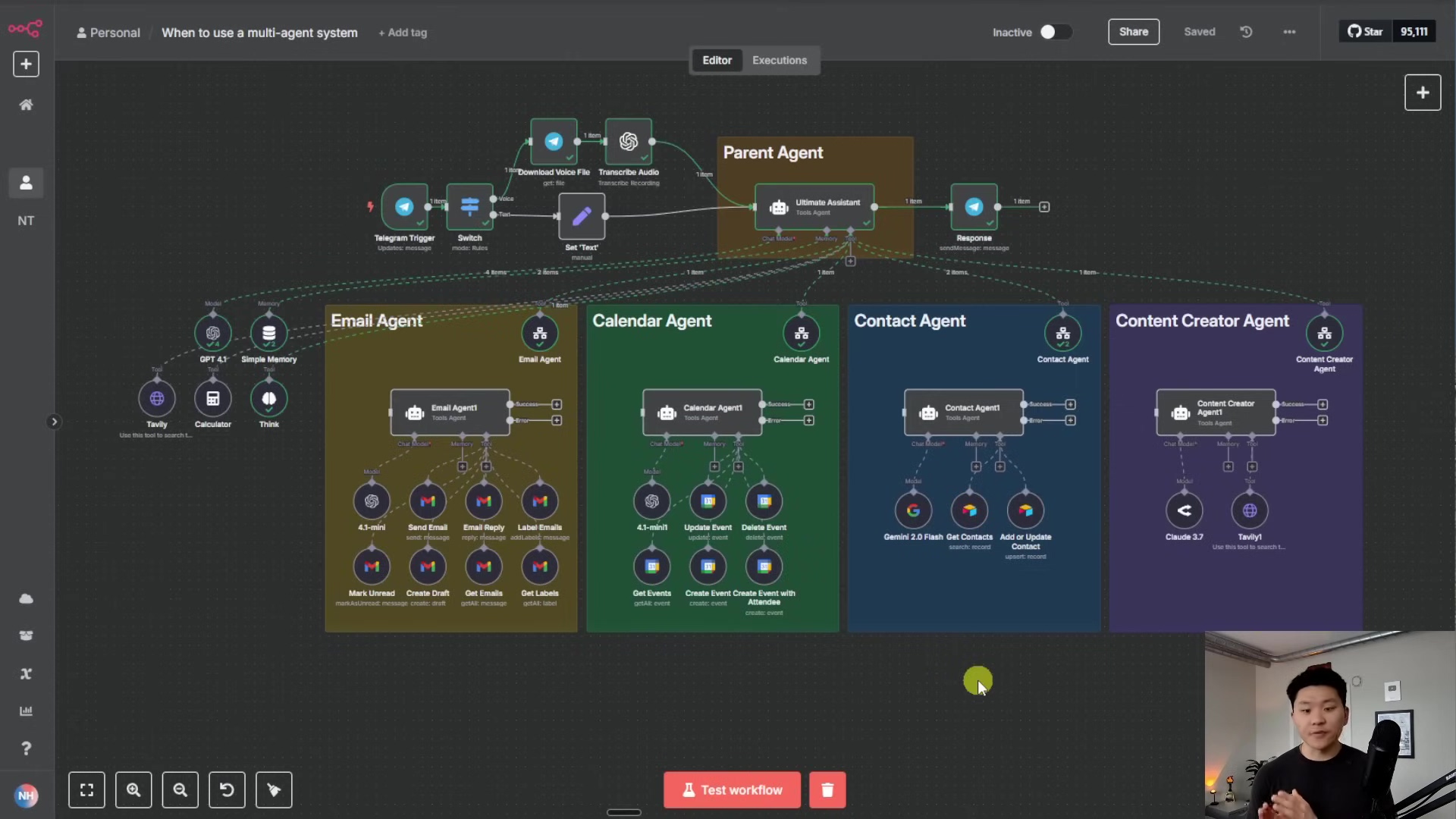Screen dimensions: 1456x819
Task: Select the Set 'Text' node
Action: tap(581, 218)
